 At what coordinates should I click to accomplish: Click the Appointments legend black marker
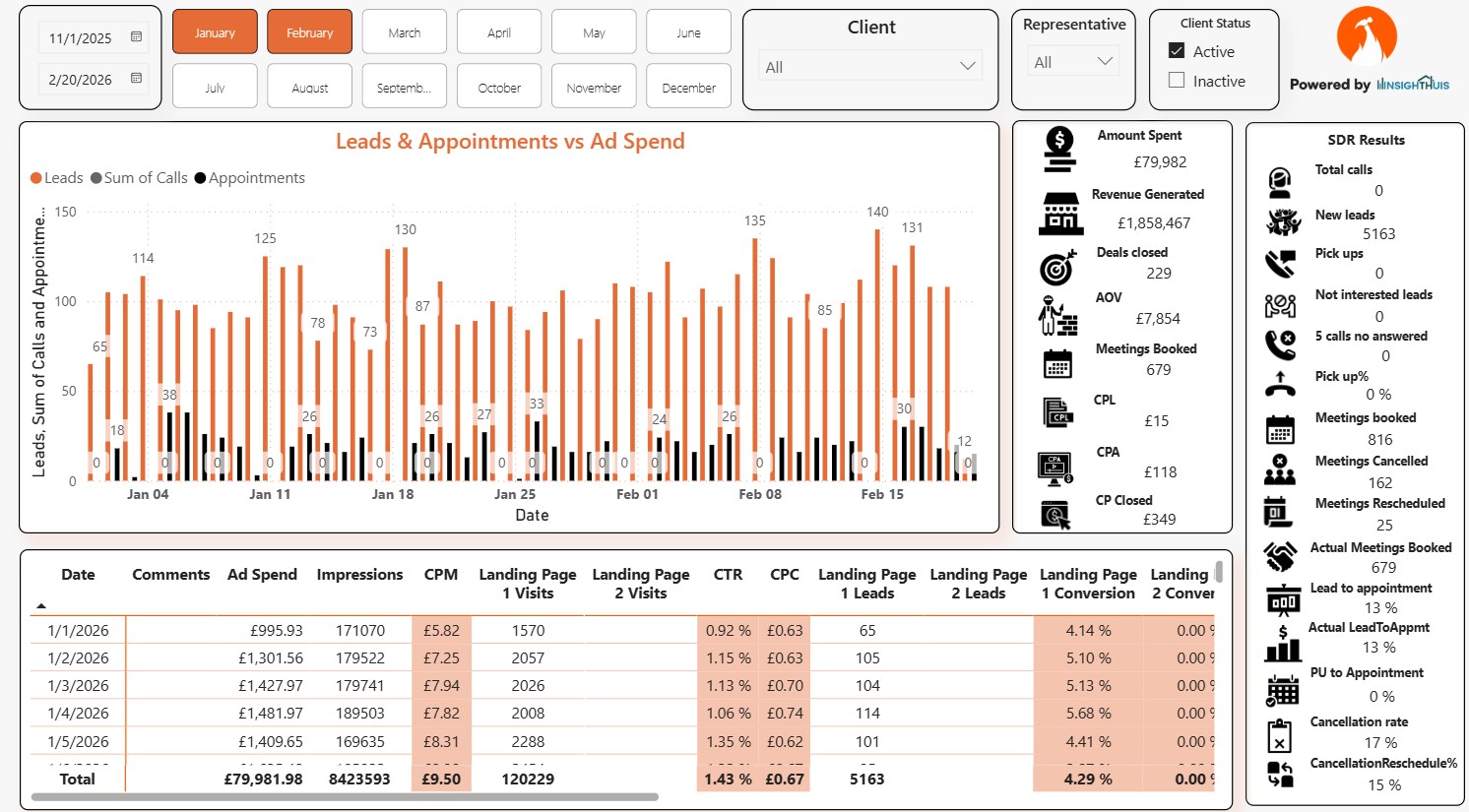[201, 178]
